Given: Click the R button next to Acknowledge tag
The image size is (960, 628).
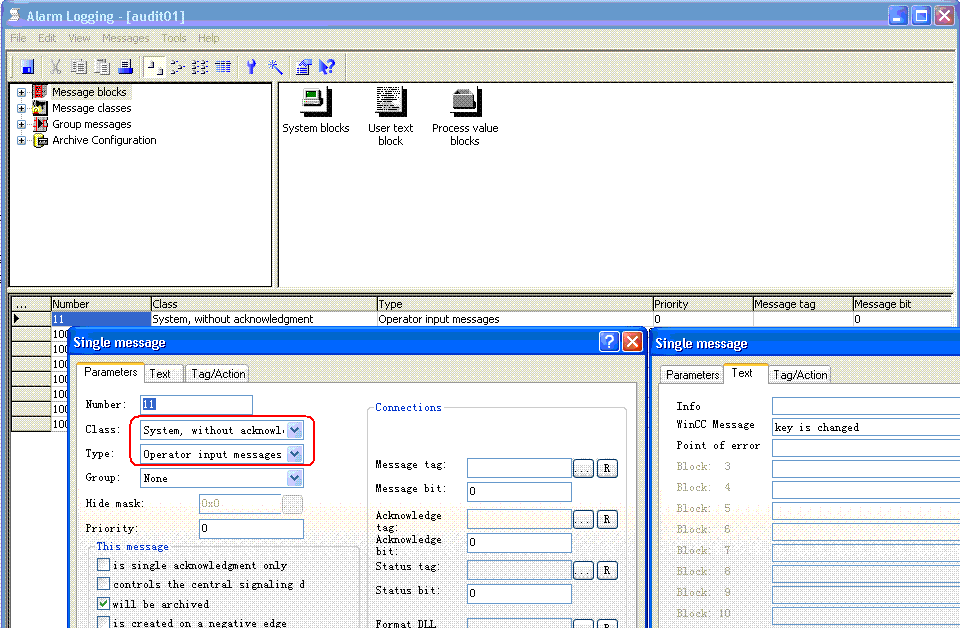Looking at the screenshot, I should [607, 520].
